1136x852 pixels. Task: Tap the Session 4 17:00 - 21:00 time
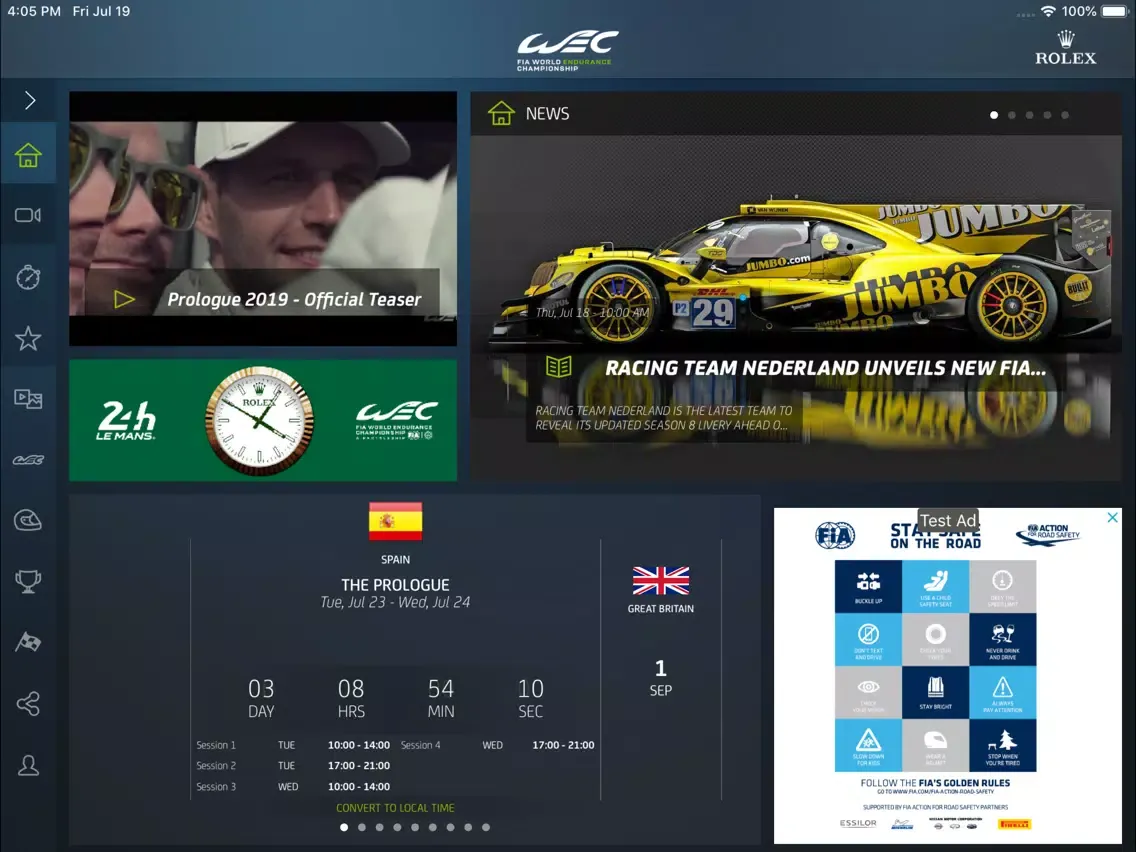point(563,745)
